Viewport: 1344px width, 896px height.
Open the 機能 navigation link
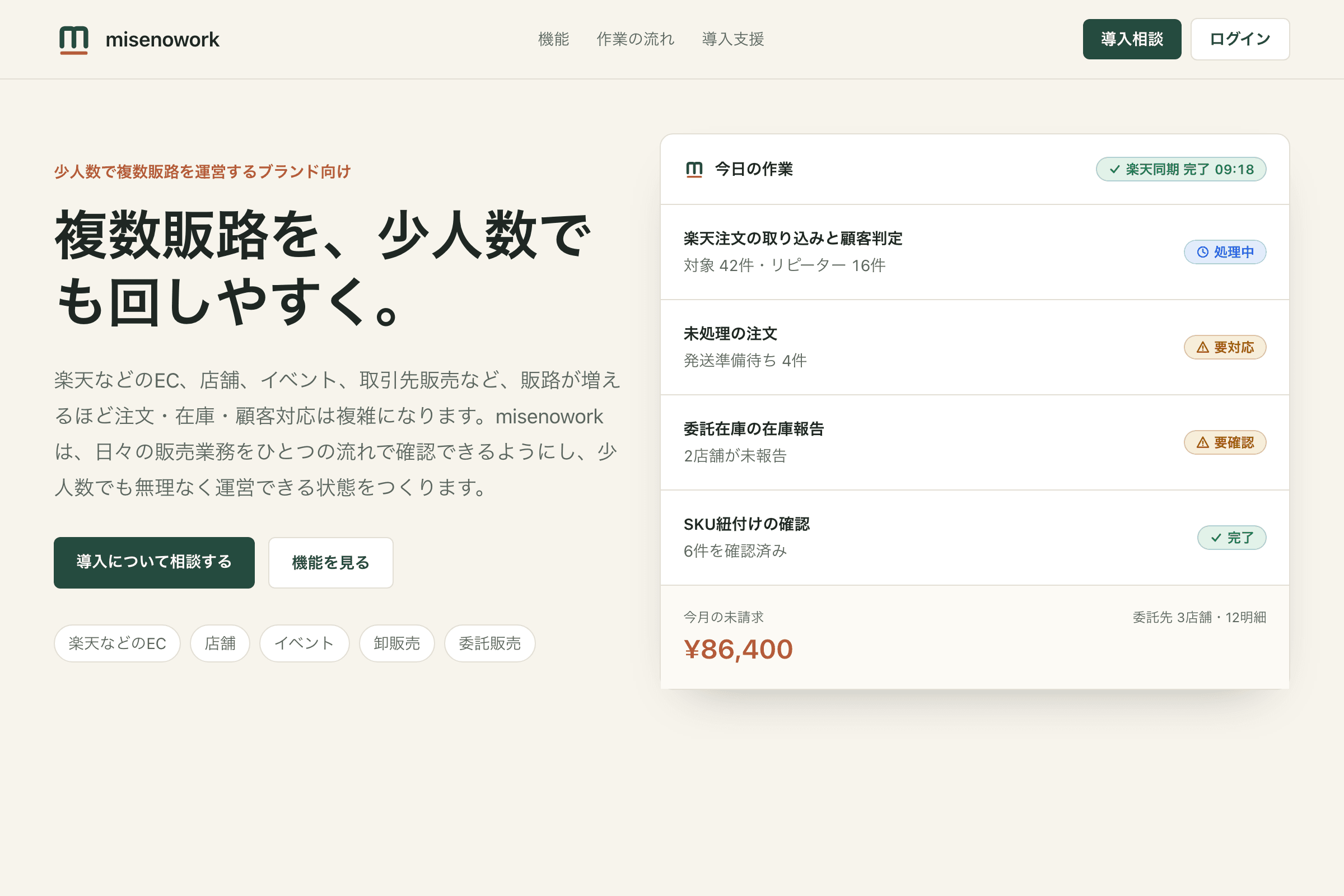(553, 39)
